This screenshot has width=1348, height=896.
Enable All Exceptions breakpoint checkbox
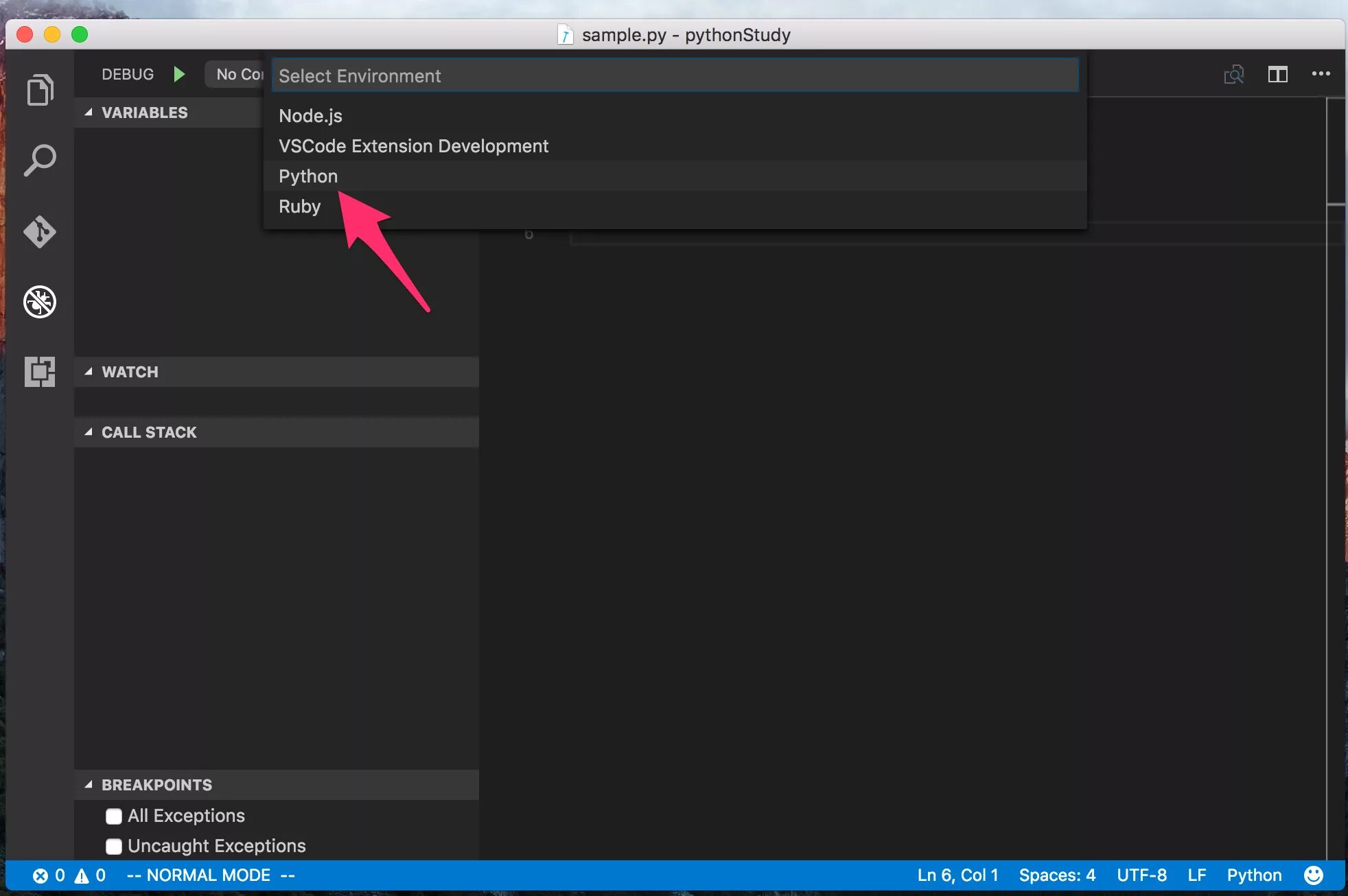[114, 816]
